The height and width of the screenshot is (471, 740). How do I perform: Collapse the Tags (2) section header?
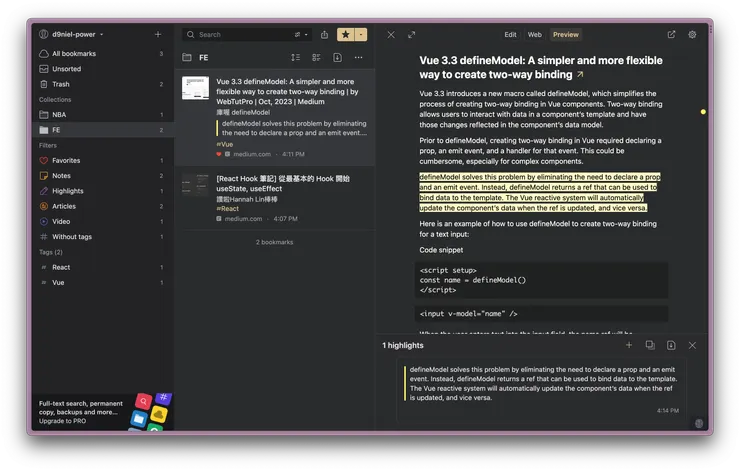coord(50,252)
